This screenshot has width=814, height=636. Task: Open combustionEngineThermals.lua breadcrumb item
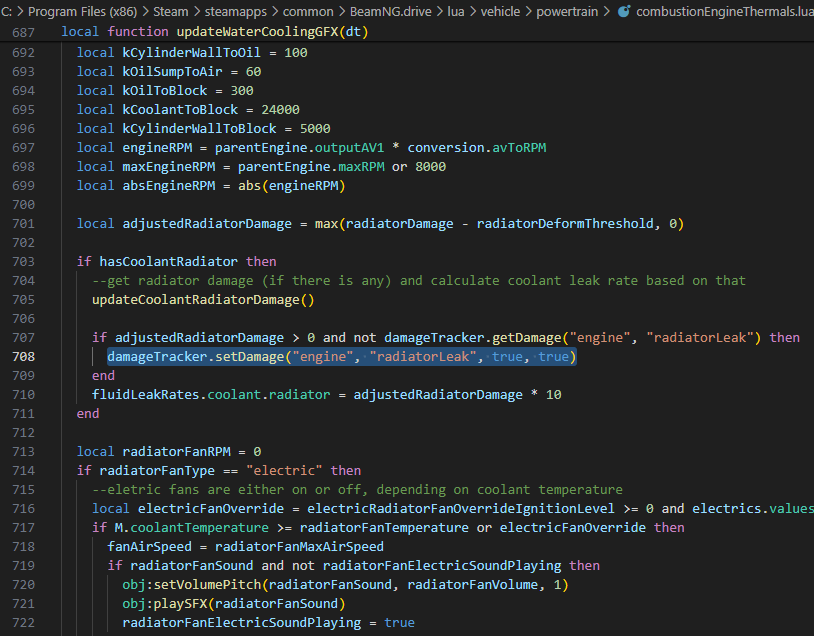725,11
